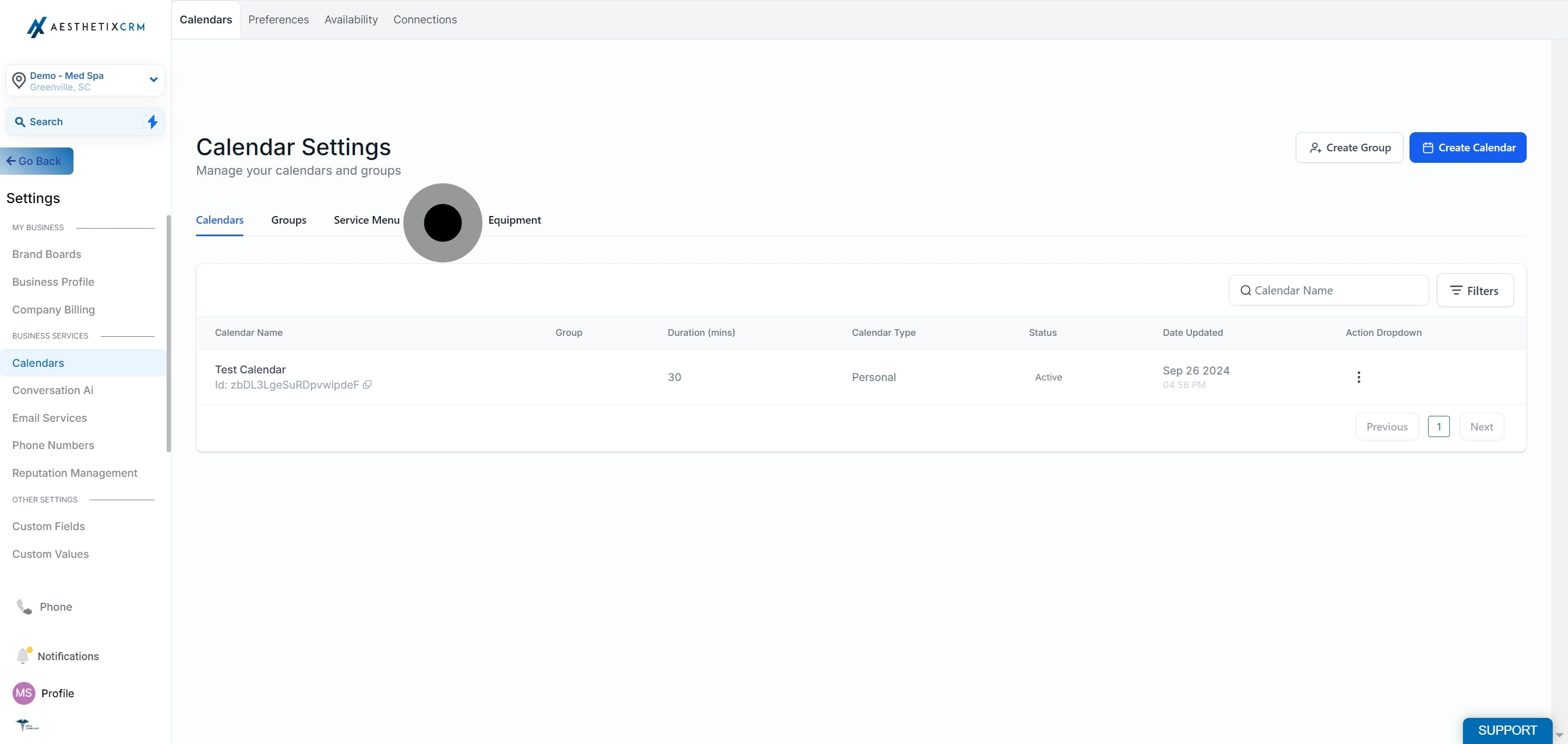Click the MS profile avatar
This screenshot has height=744, width=1568.
coord(24,693)
